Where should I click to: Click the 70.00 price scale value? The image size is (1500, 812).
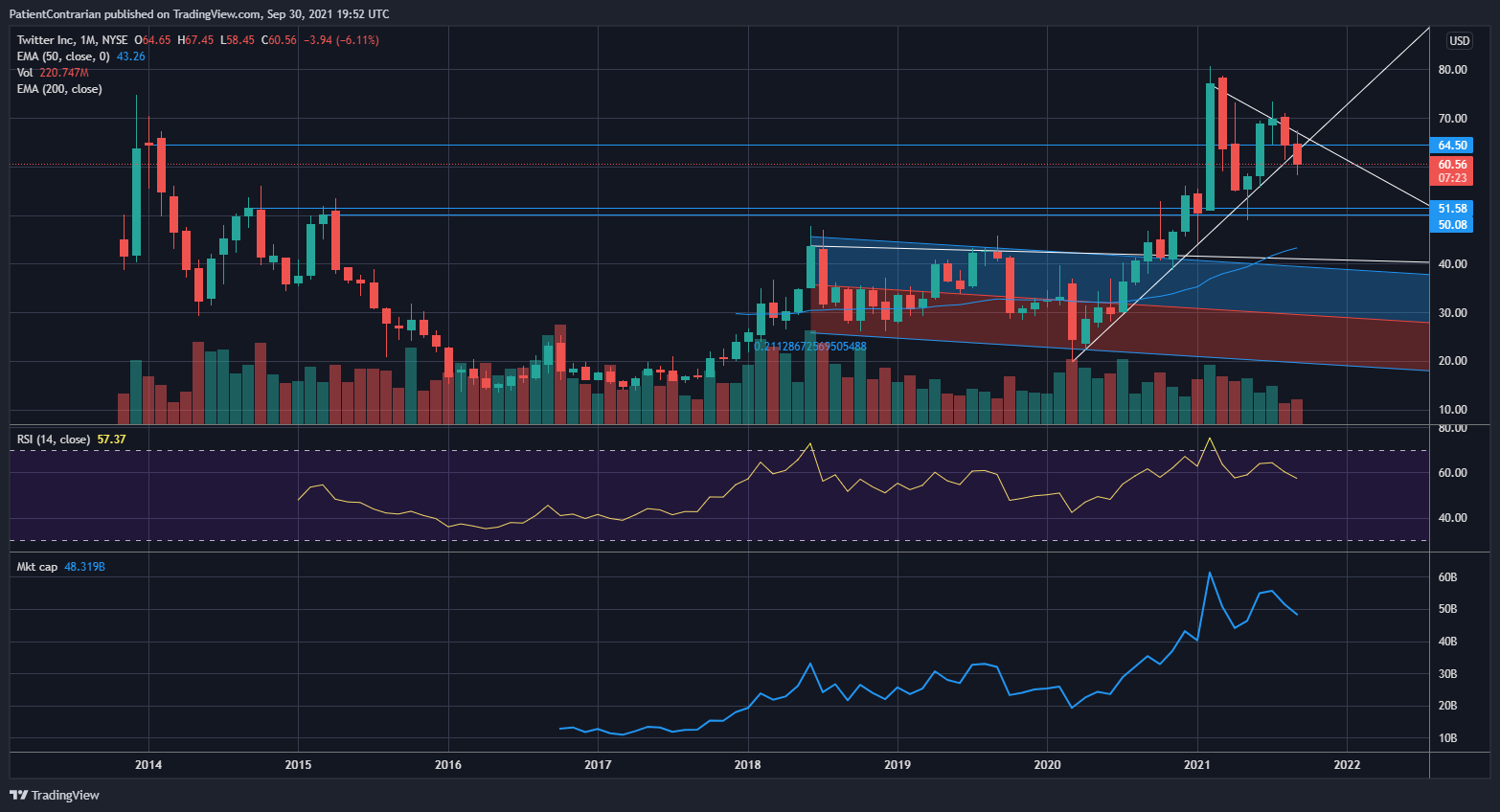(x=1452, y=119)
